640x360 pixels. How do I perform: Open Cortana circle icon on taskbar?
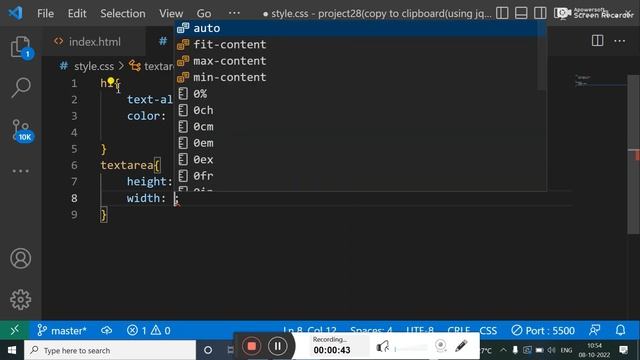(x=208, y=350)
